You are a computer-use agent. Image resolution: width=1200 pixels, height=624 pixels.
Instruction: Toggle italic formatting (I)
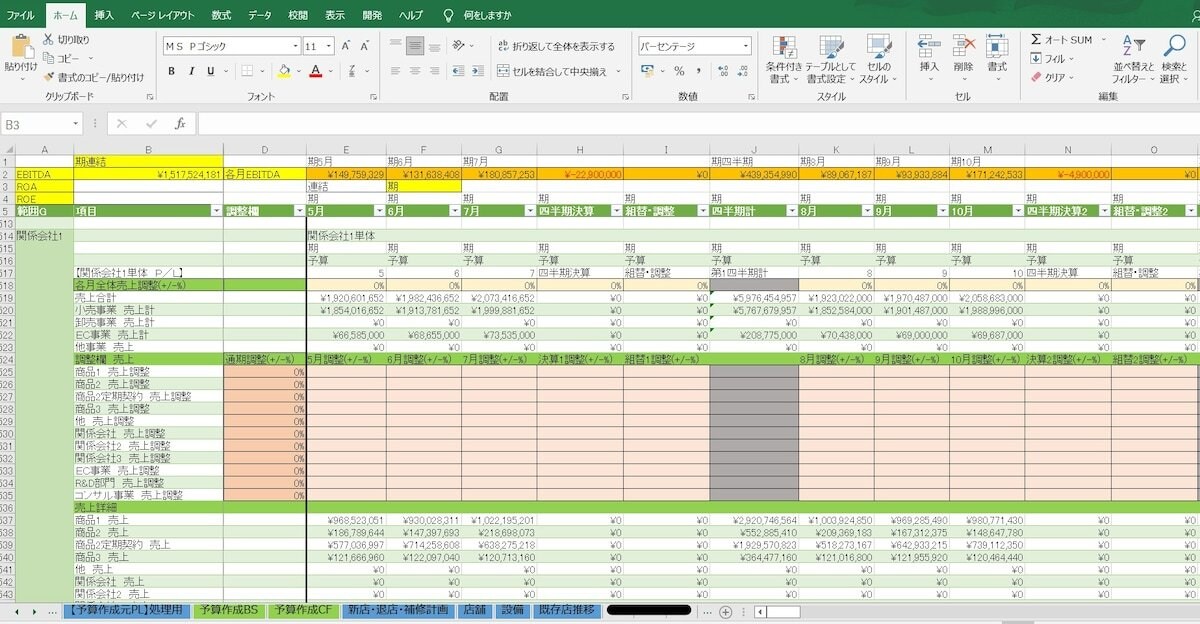191,71
